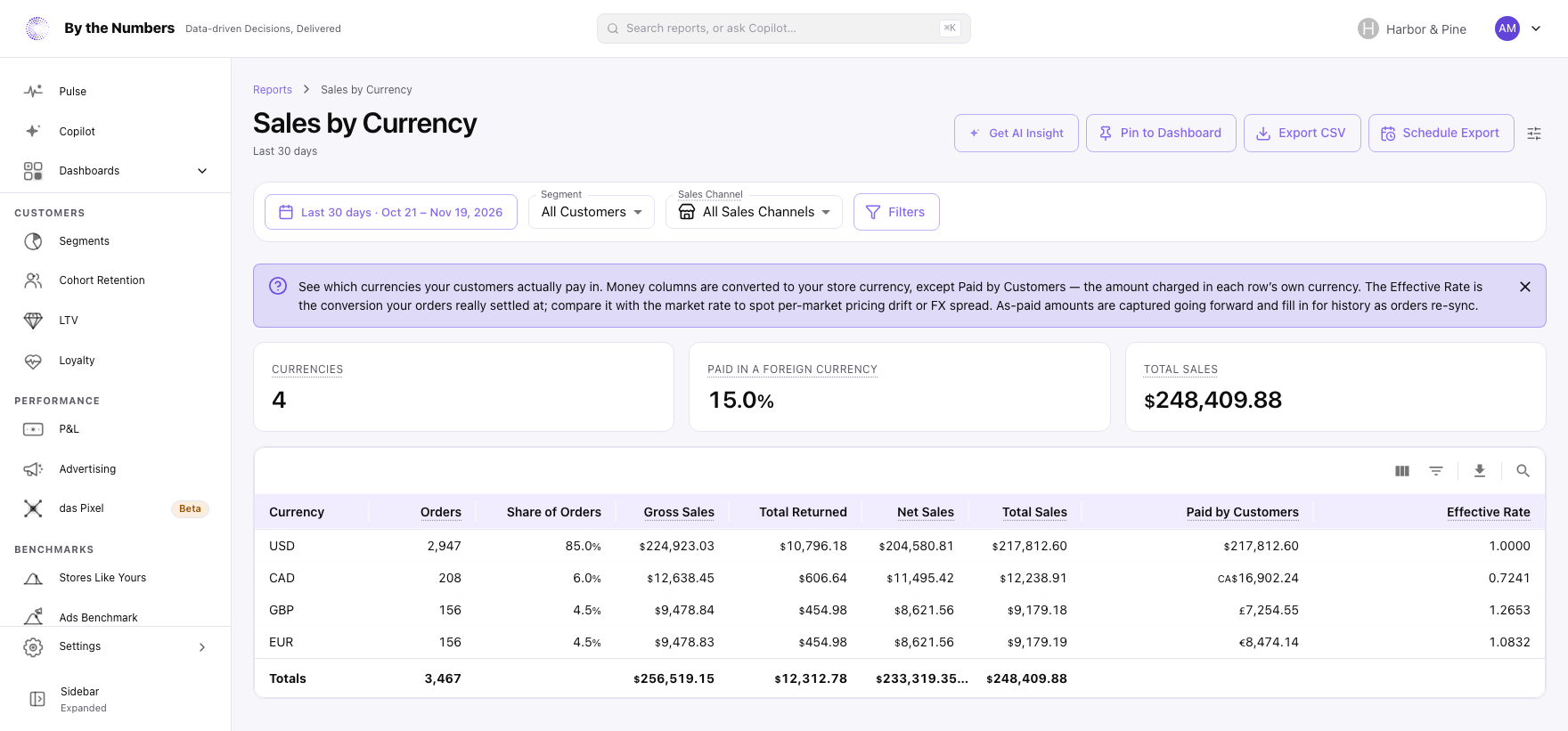Pin this report to Dashboard
Viewport: 1568px width, 731px height.
point(1161,133)
